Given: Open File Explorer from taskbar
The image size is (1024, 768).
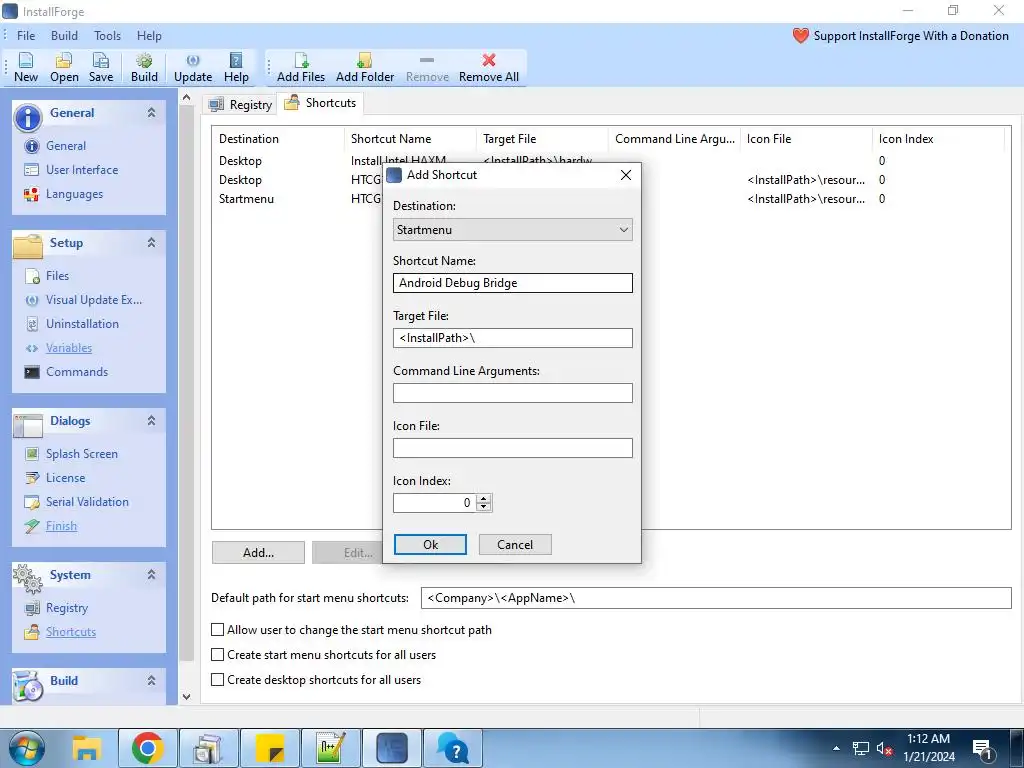Looking at the screenshot, I should click(x=86, y=748).
